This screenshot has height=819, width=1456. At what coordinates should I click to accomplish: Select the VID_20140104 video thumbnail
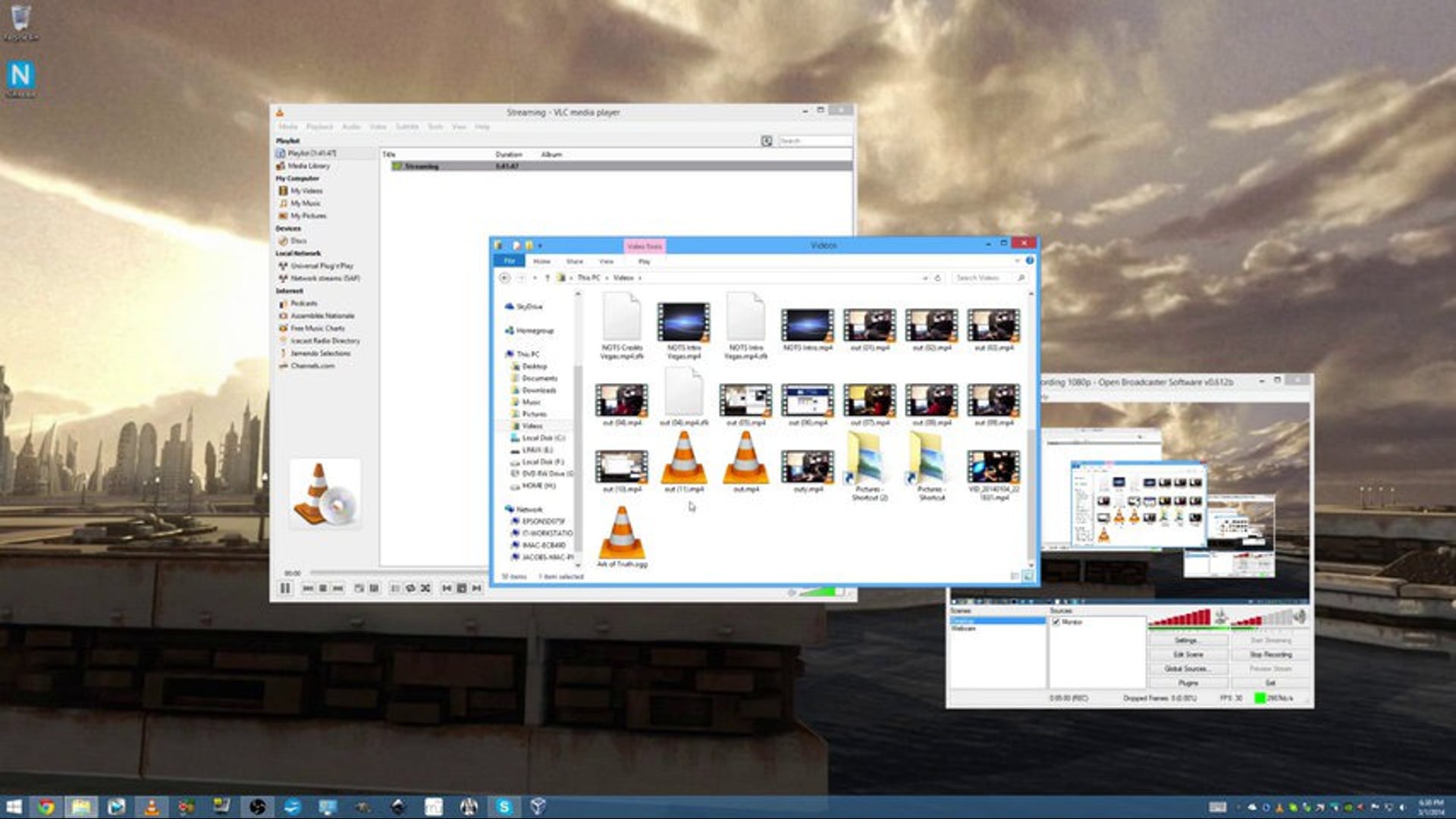[993, 475]
